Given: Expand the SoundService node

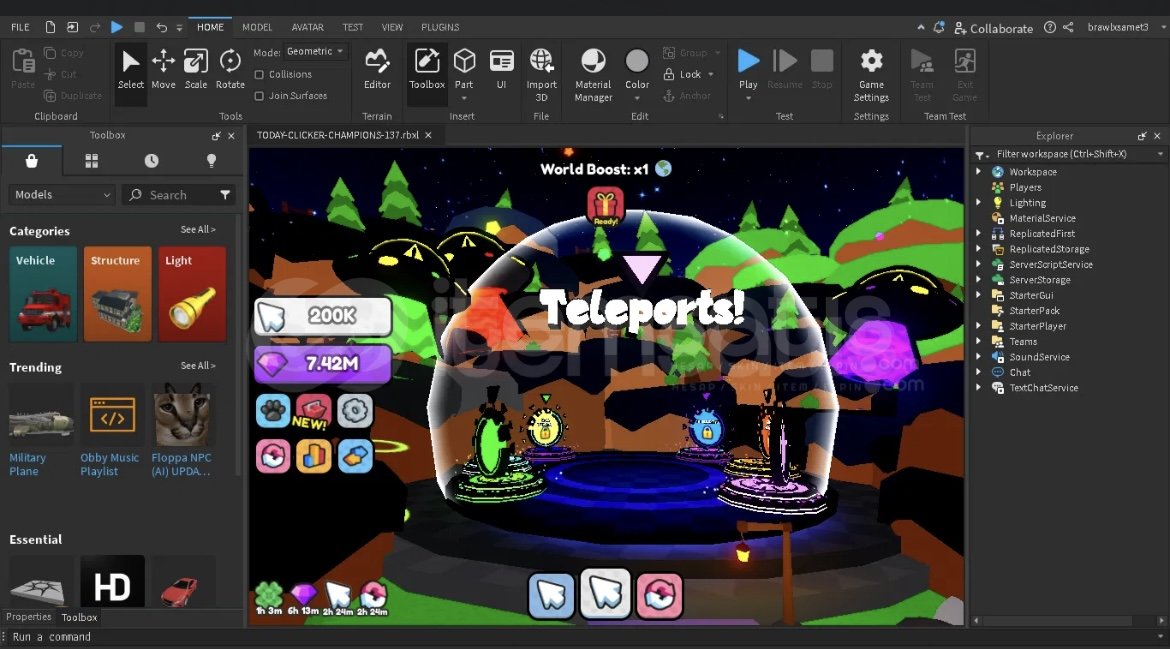Looking at the screenshot, I should 978,357.
